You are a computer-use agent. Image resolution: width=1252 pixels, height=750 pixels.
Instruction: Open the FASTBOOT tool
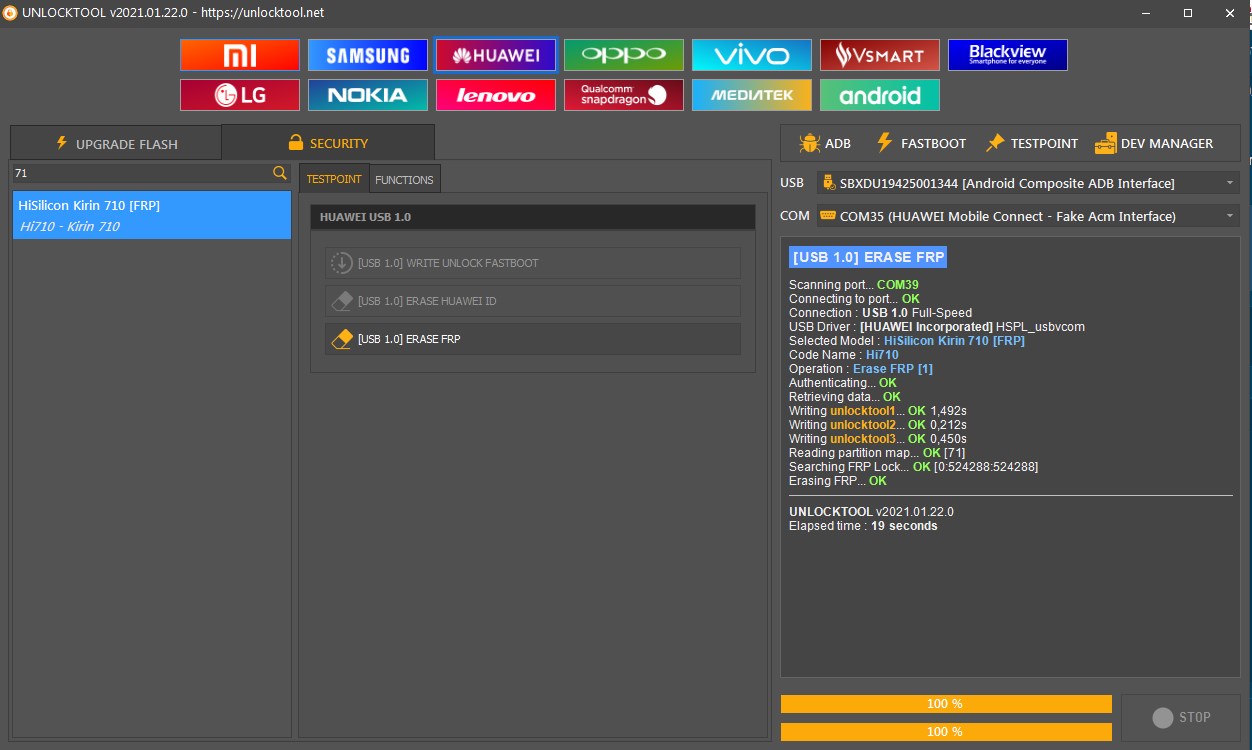coord(921,143)
